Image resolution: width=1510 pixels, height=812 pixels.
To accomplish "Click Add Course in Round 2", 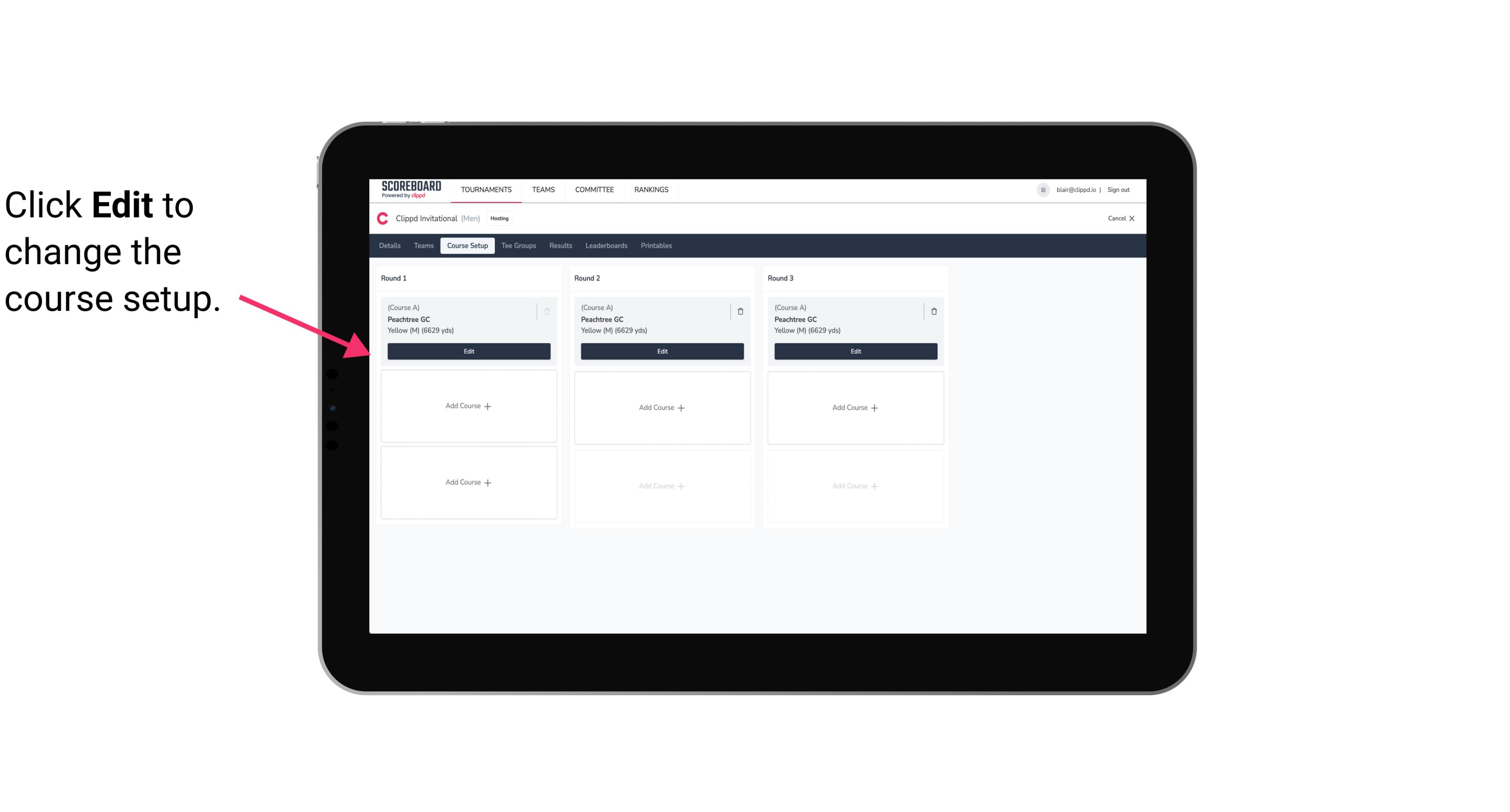I will tap(661, 406).
